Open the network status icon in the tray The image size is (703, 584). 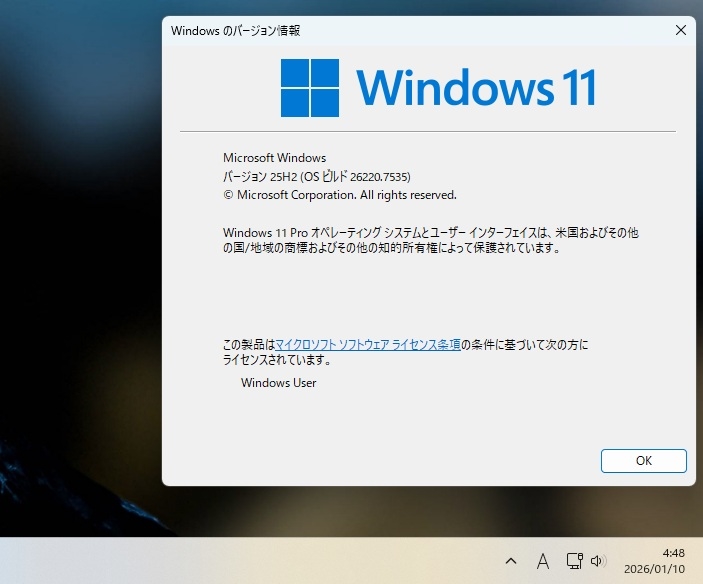click(x=574, y=561)
